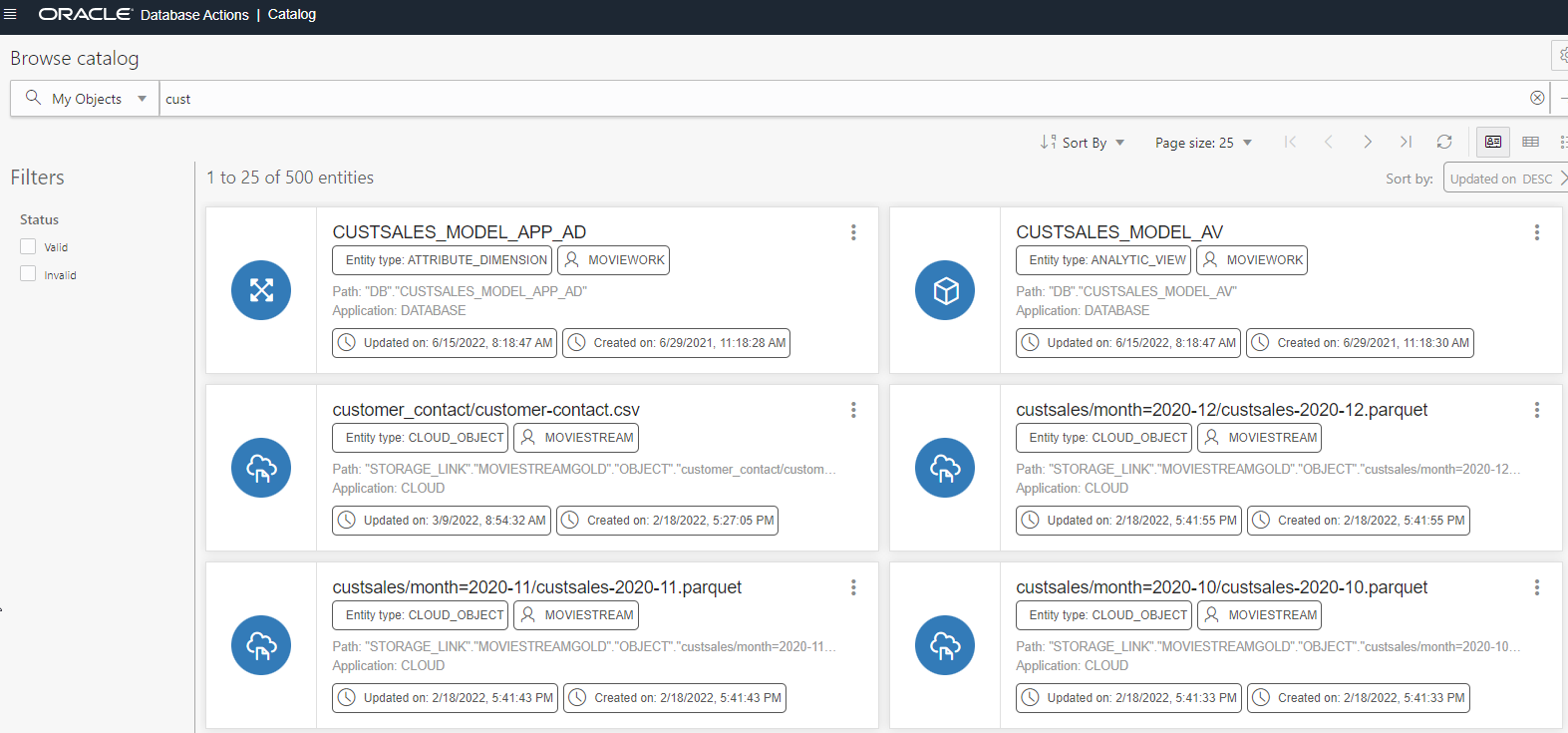Click the Path "DB"."CUSTSALES_MODEL_APP_AD" text
The width and height of the screenshot is (1568, 733).
click(x=460, y=291)
